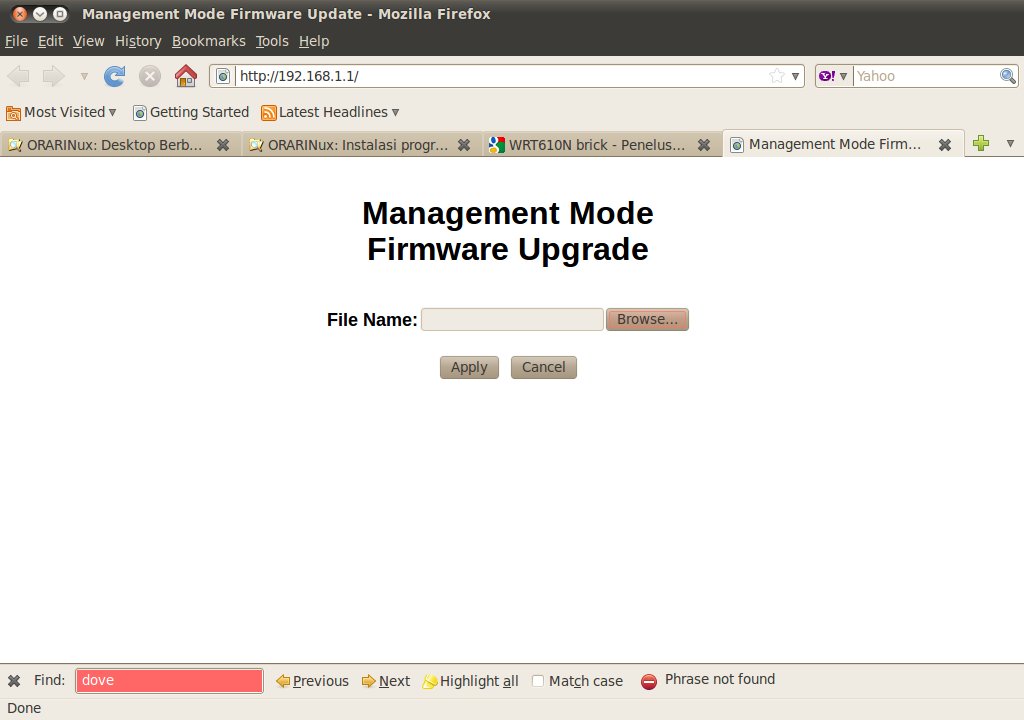Image resolution: width=1024 pixels, height=720 pixels.
Task: Toggle Highlight all in find bar
Action: (470, 681)
